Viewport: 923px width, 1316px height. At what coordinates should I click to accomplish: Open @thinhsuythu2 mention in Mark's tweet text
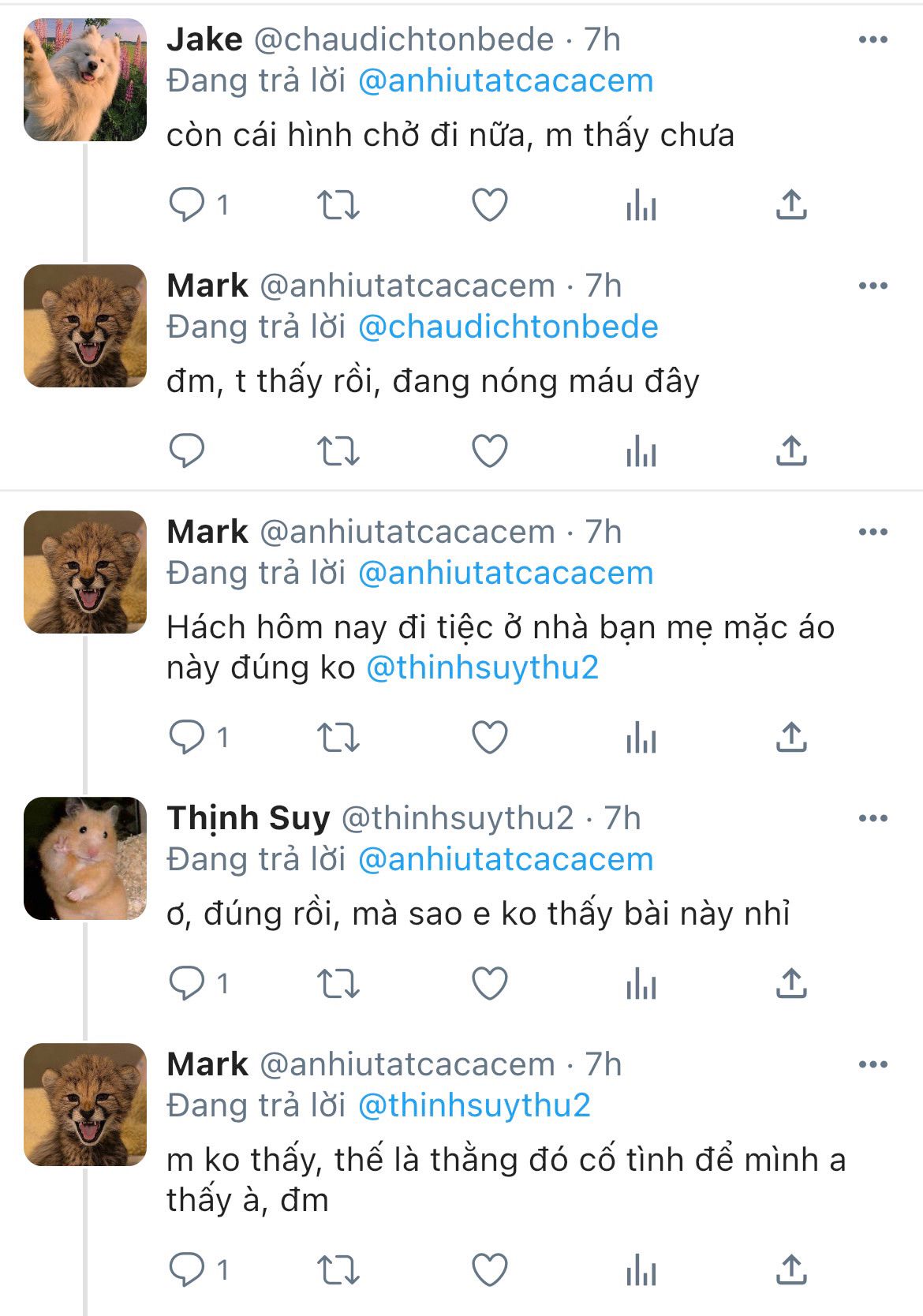point(483,667)
